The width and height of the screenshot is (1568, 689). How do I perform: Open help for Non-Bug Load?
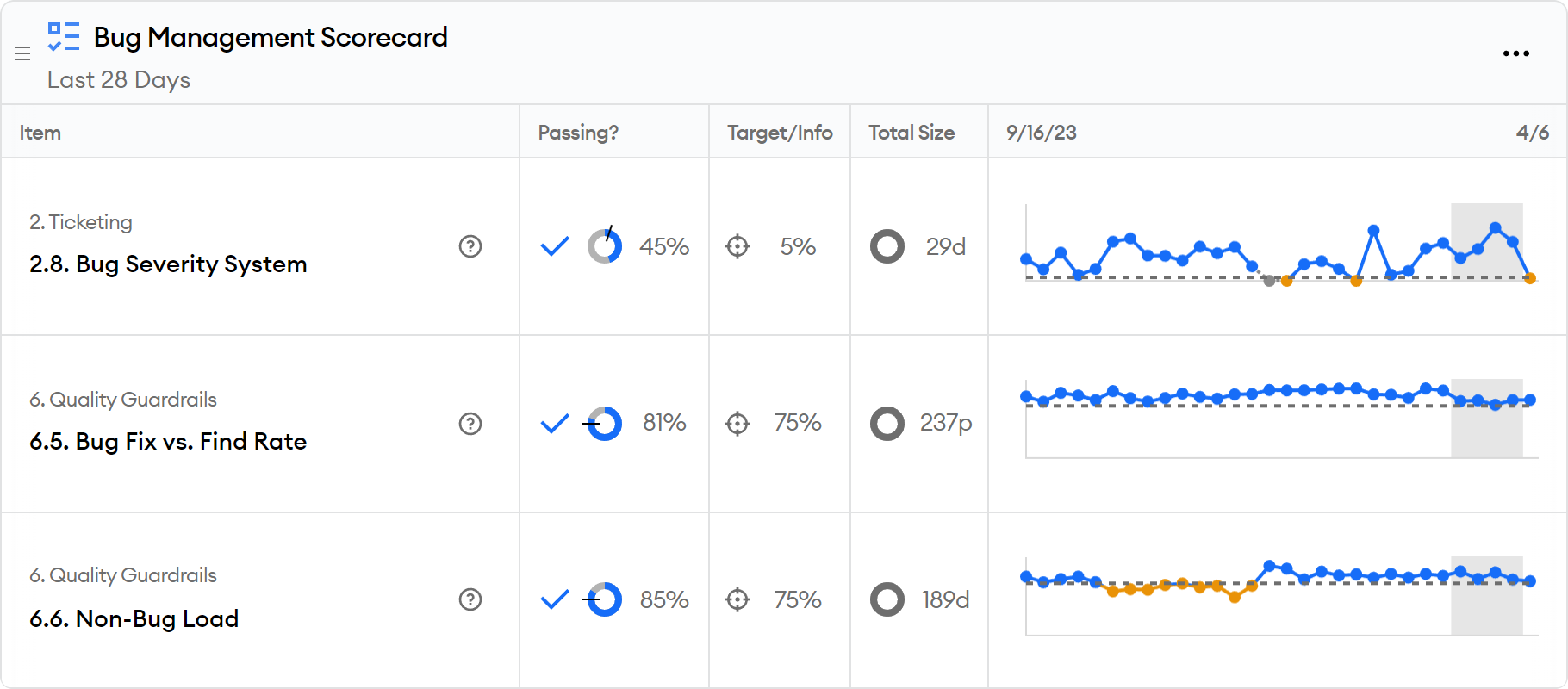(x=470, y=599)
